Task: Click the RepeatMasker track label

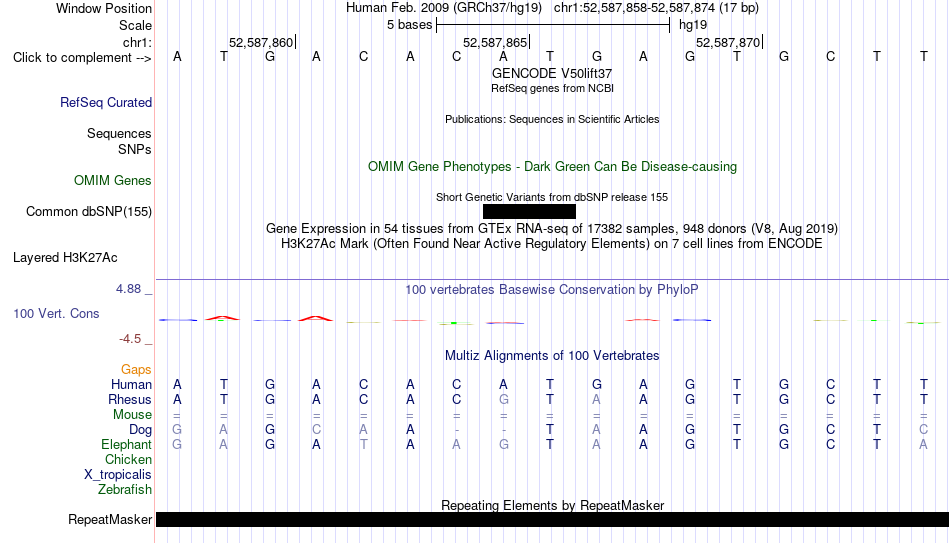Action: pyautogui.click(x=110, y=519)
